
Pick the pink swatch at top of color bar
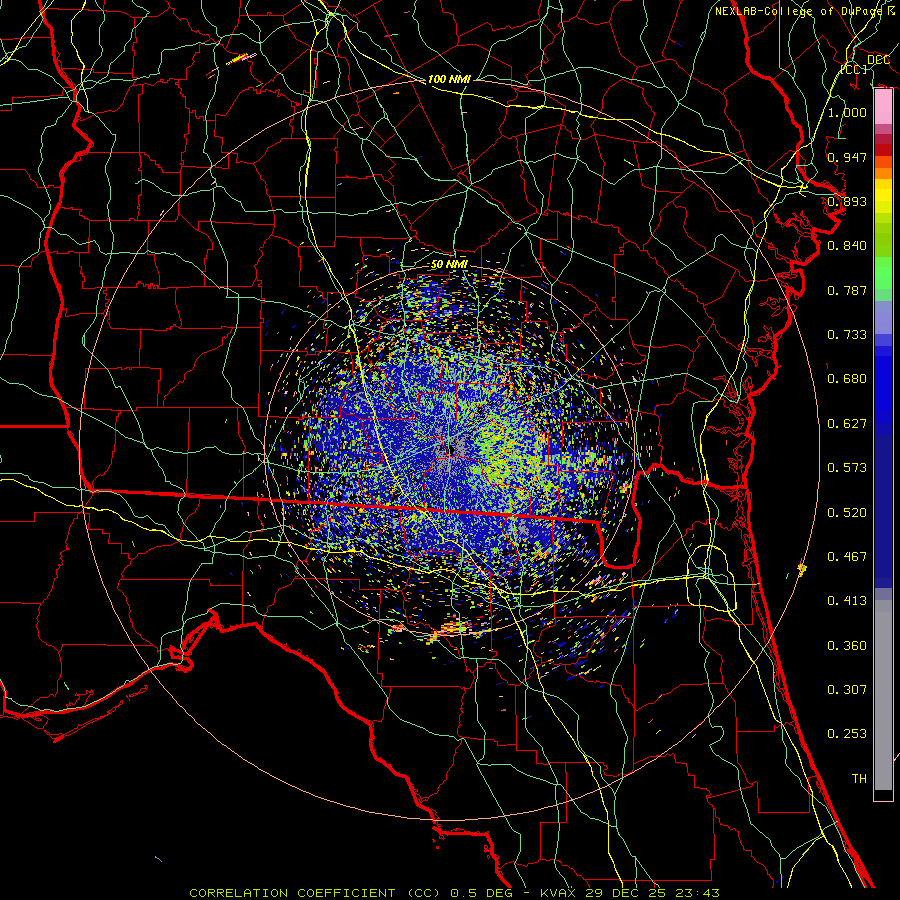883,107
